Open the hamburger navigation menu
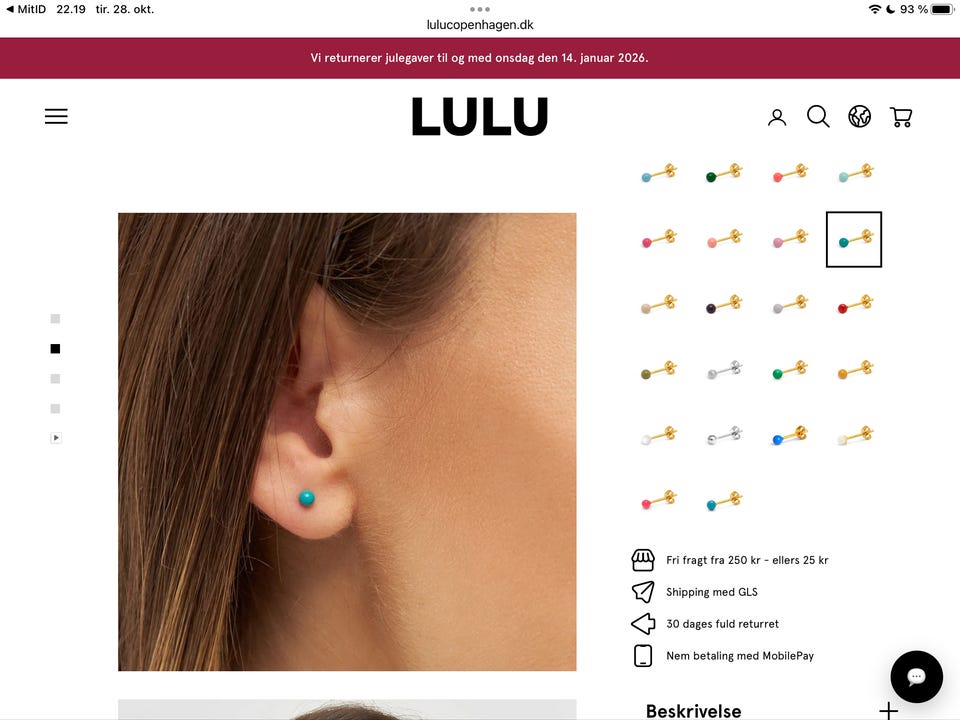Viewport: 960px width, 720px height. [56, 116]
